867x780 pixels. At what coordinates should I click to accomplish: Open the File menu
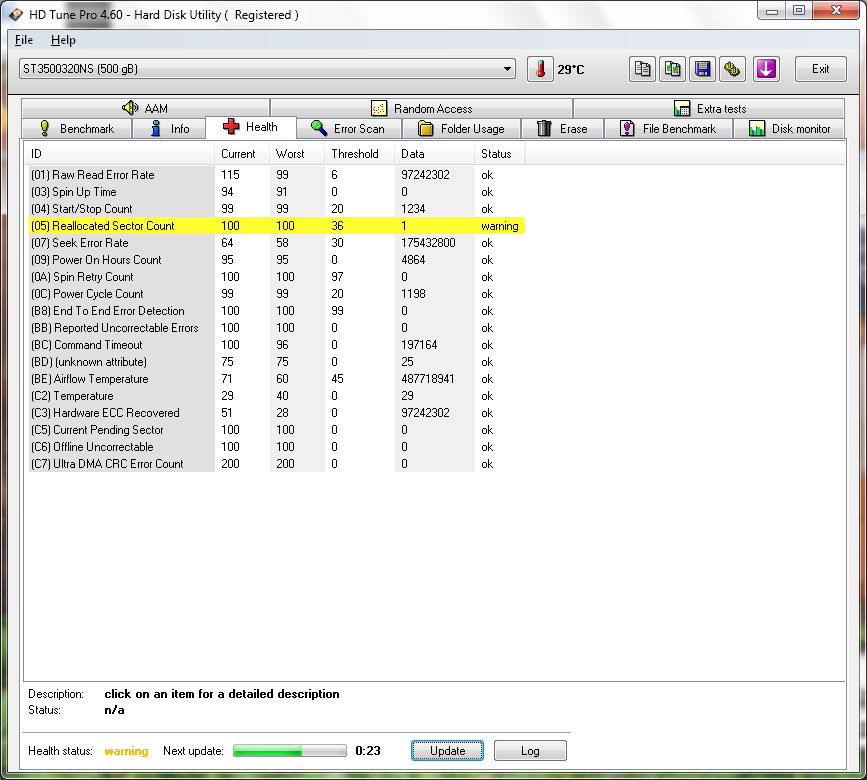click(24, 40)
